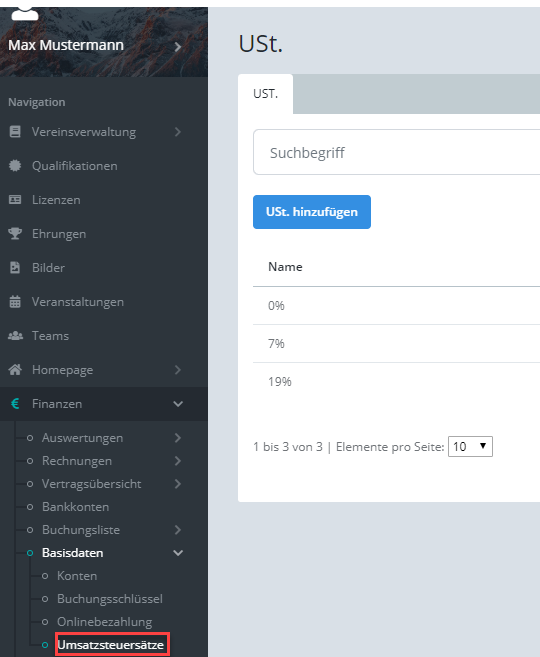Open the Elemente pro Seite dropdown
The width and height of the screenshot is (540, 657).
(x=470, y=446)
